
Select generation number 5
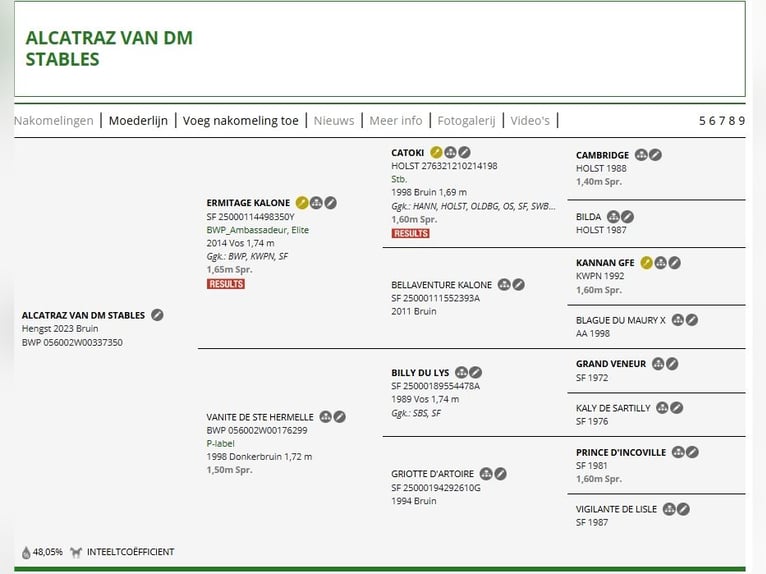[x=702, y=121]
